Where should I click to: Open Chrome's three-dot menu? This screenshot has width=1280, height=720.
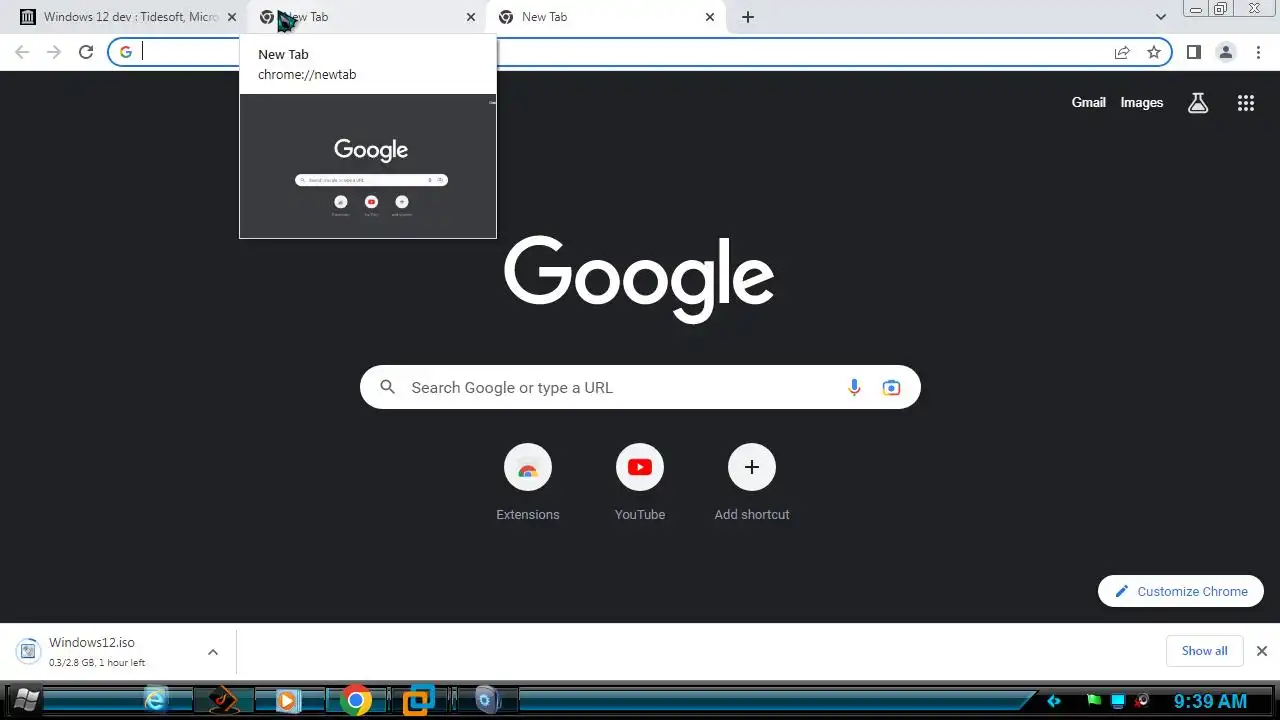pos(1258,52)
